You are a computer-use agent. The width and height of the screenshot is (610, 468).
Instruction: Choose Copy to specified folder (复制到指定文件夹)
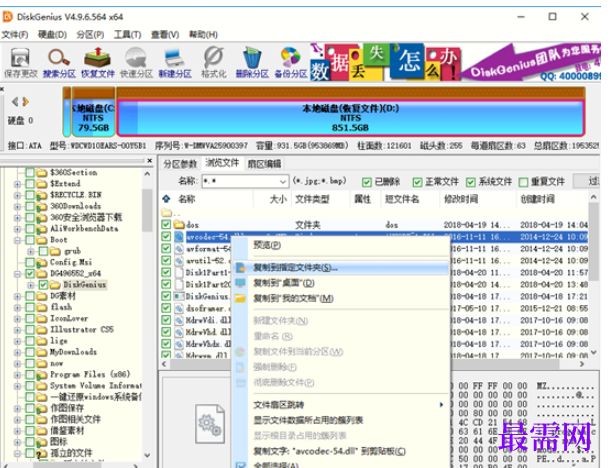click(x=341, y=268)
